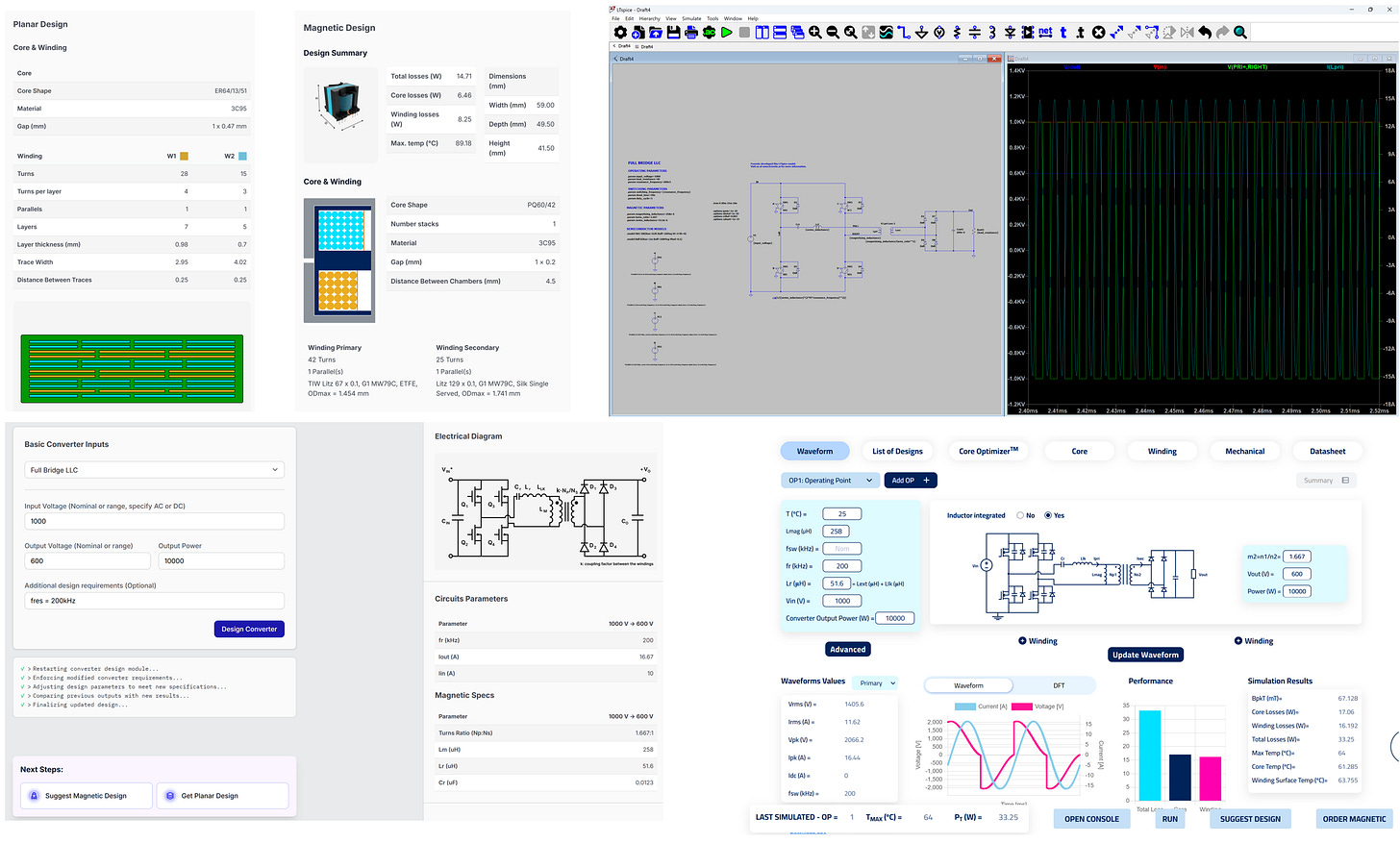
Task: Select the zoom-in magnifier in LTspice
Action: tap(813, 33)
